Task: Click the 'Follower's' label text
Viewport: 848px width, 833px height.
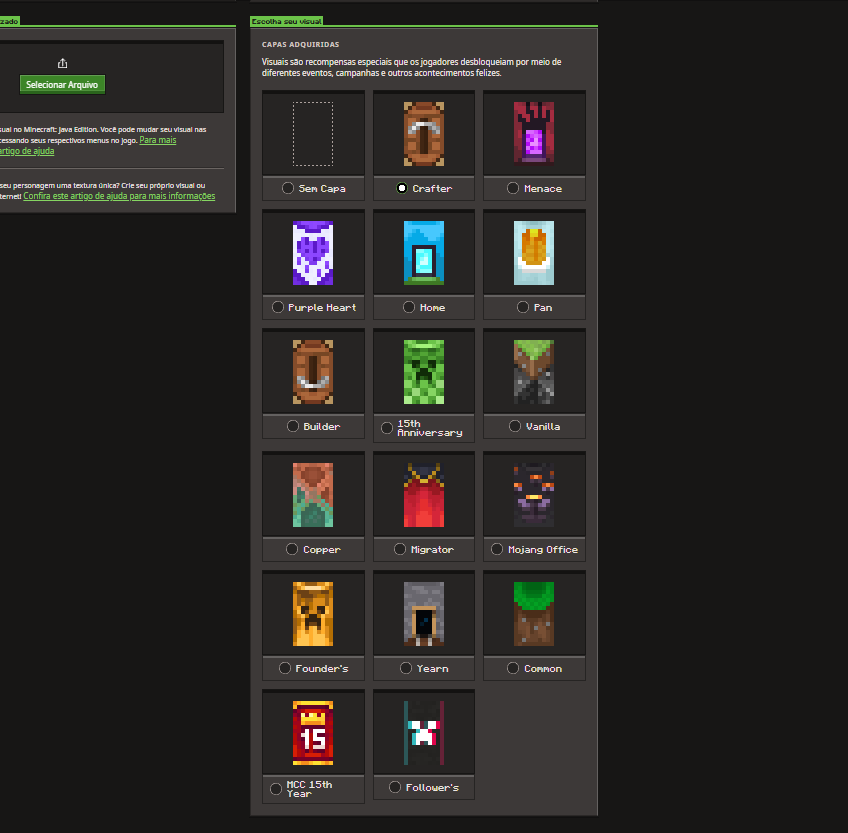Action: point(432,788)
